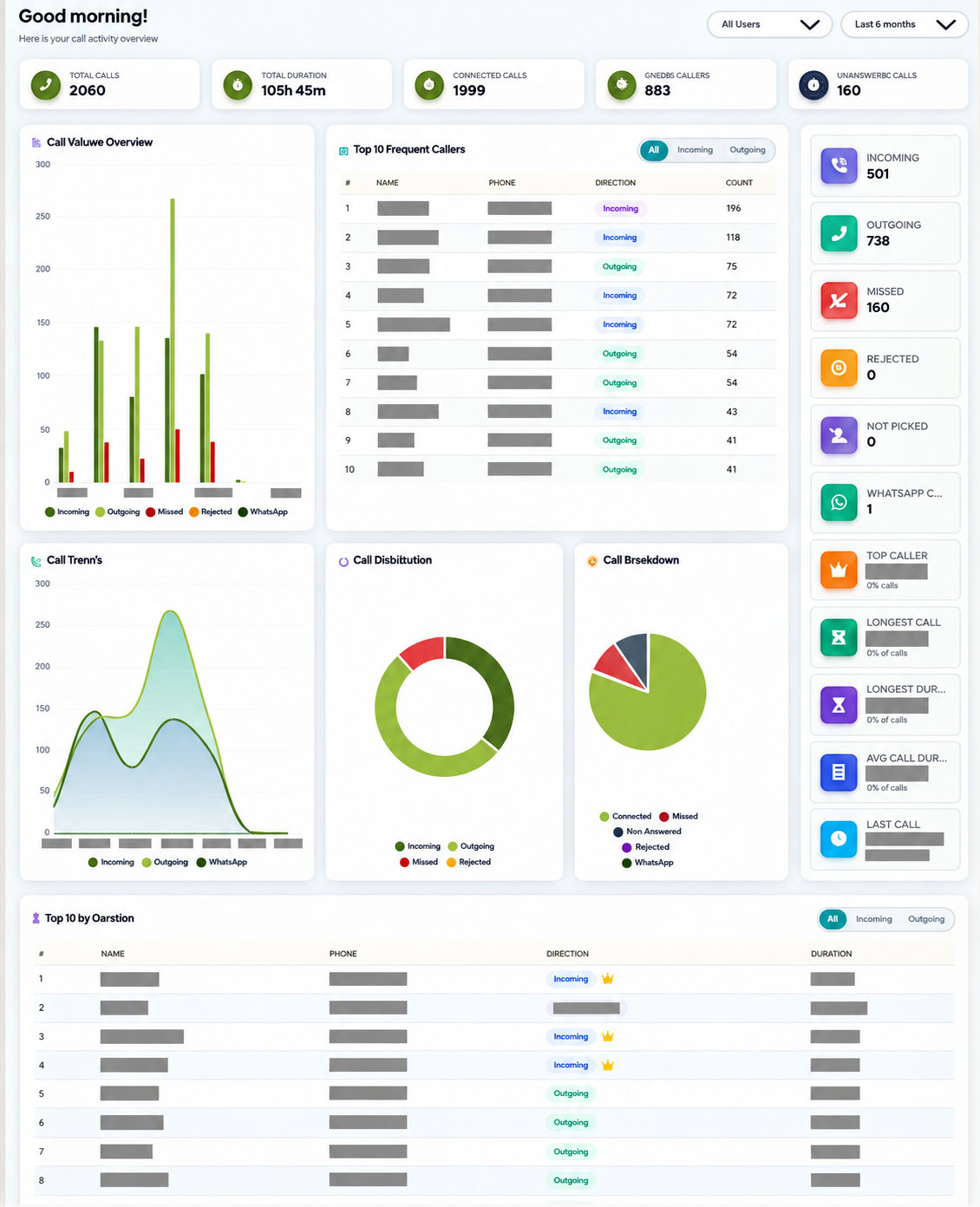Toggle Rejected legend in Call Distribution
This screenshot has height=1207, width=980.
tap(469, 862)
